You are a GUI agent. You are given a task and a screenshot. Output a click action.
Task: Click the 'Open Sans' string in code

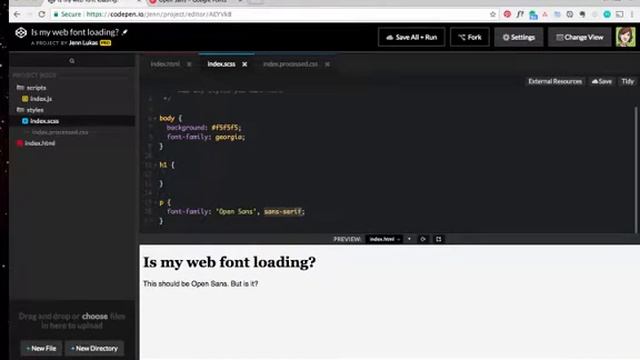coord(236,212)
